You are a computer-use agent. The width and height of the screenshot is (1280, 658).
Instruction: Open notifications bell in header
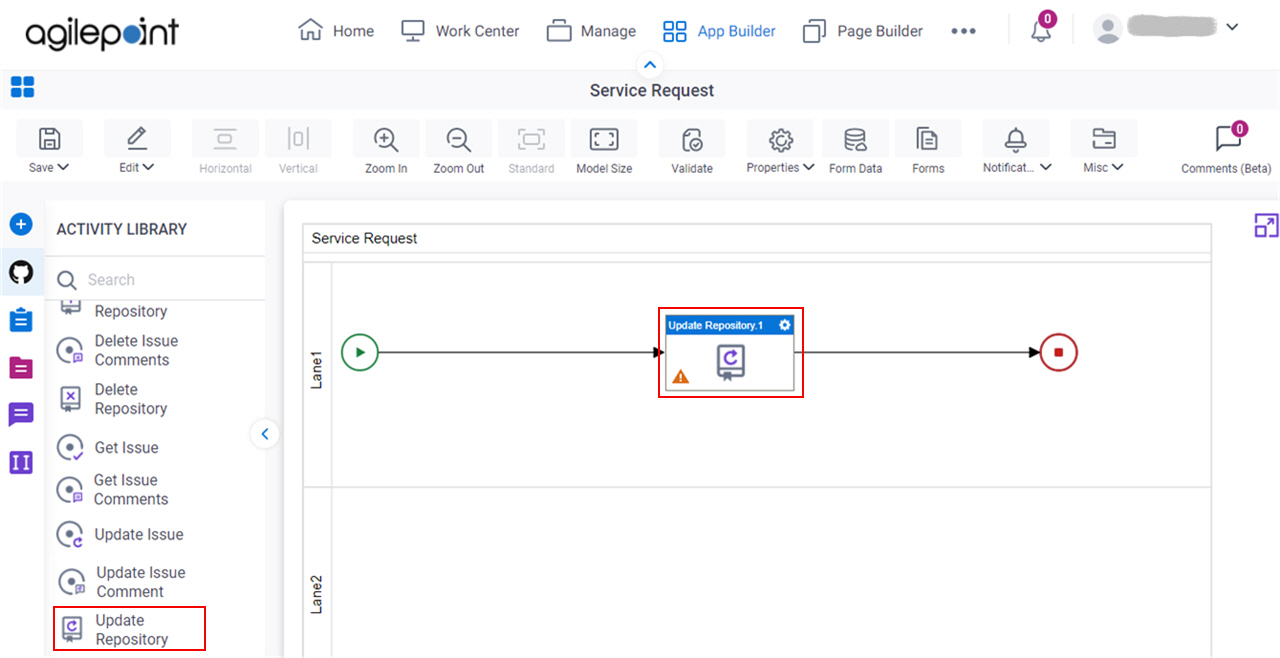[1041, 29]
